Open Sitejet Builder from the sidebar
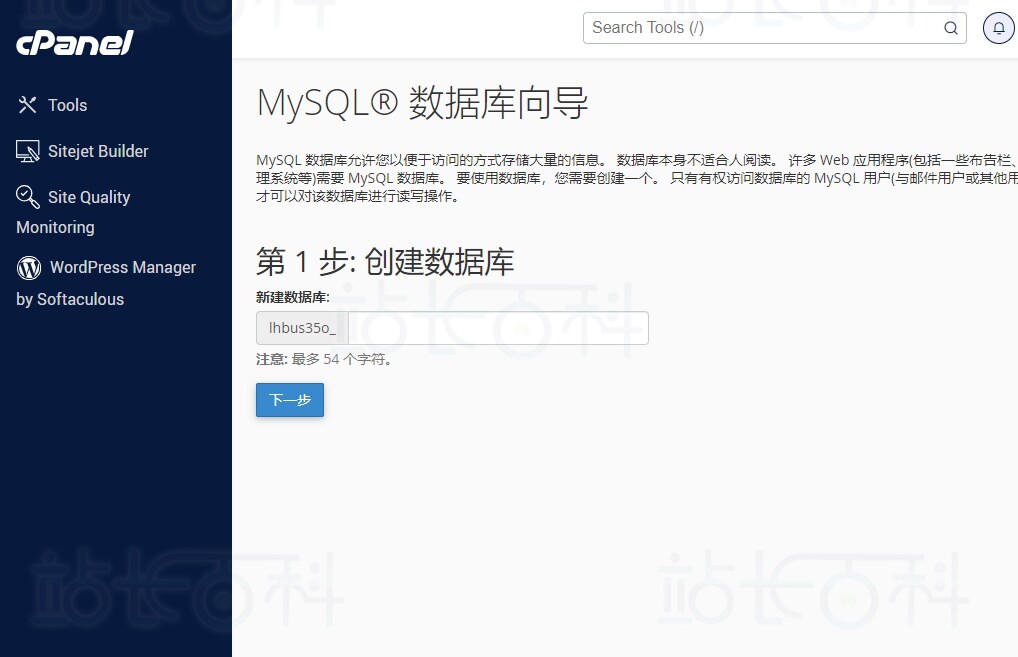 [x=82, y=151]
